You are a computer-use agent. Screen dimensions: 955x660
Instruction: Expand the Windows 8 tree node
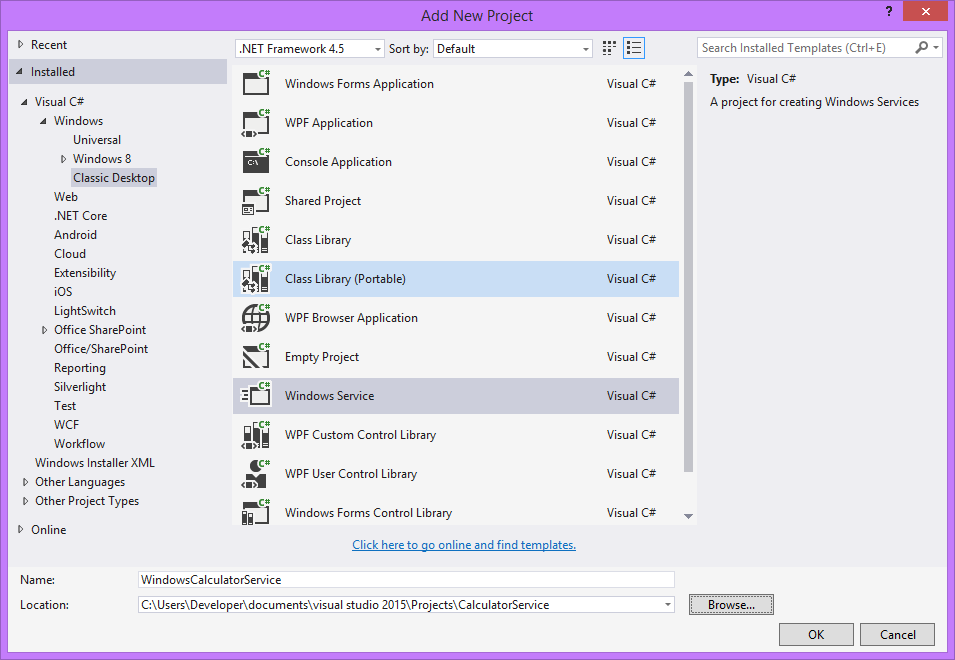click(64, 159)
